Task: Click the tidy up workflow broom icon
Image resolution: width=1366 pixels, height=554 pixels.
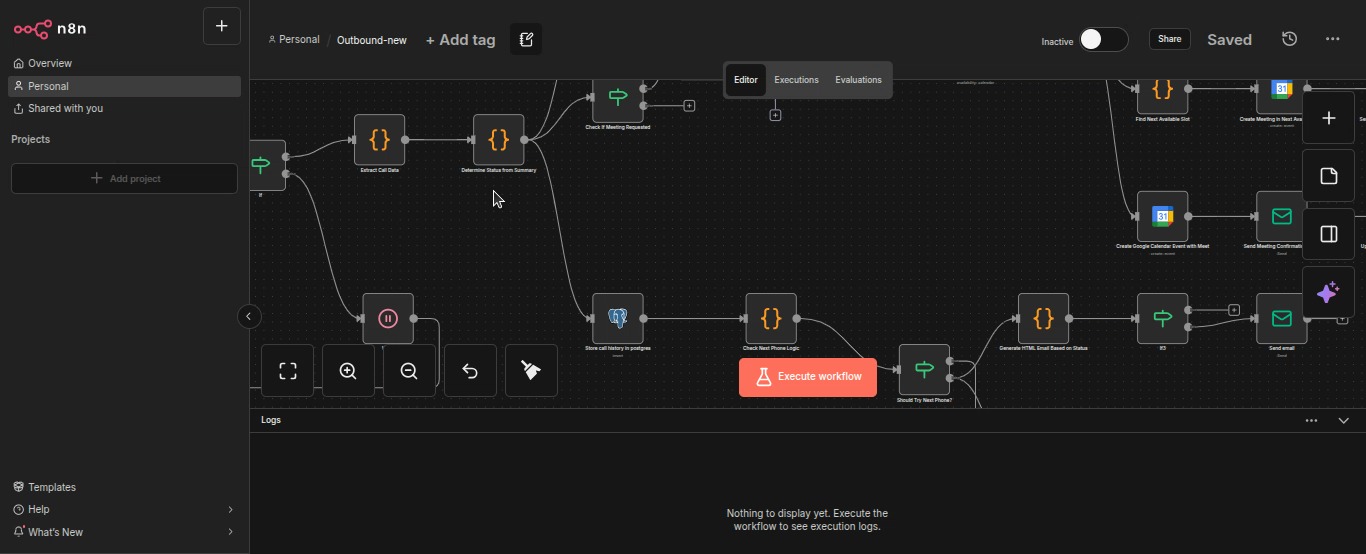Action: pos(531,371)
